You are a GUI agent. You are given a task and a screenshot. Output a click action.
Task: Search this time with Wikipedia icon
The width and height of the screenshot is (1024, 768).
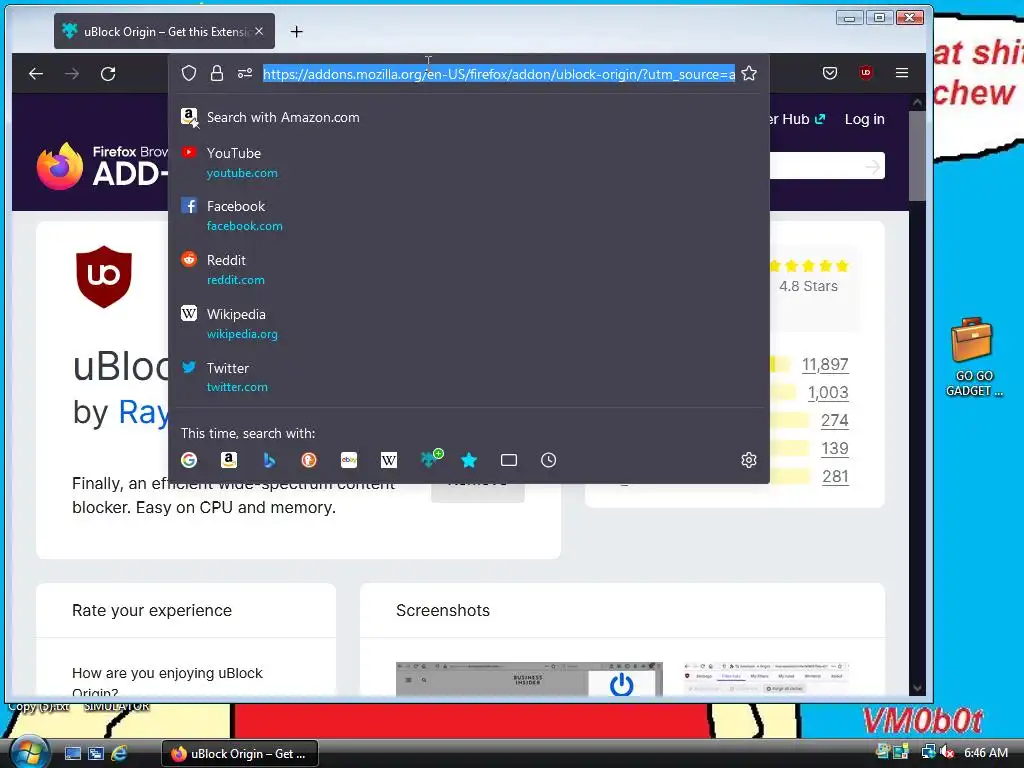[389, 460]
